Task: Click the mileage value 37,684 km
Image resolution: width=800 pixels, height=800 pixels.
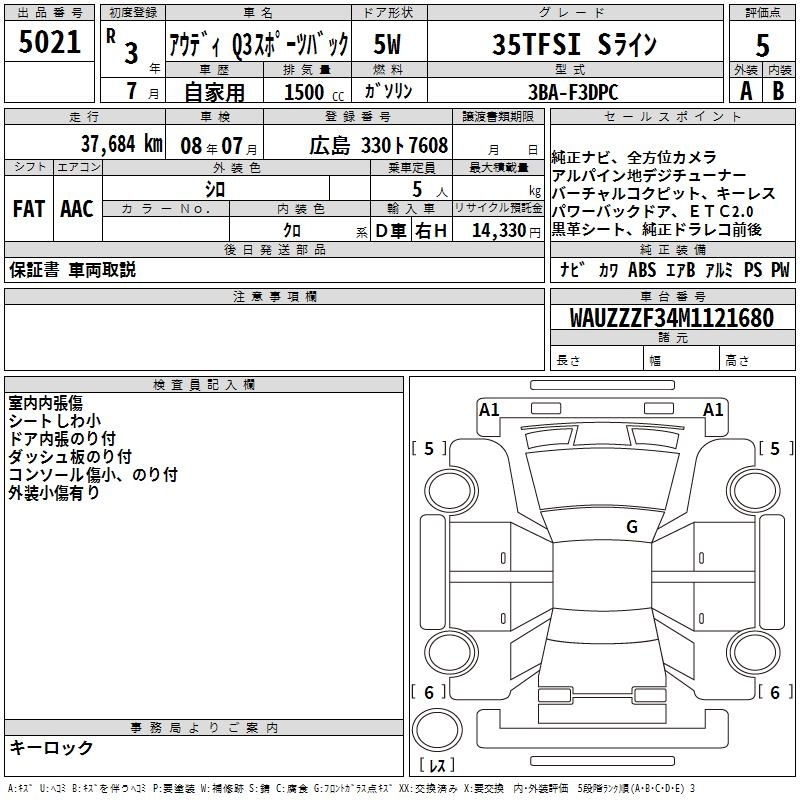Action: (x=122, y=144)
